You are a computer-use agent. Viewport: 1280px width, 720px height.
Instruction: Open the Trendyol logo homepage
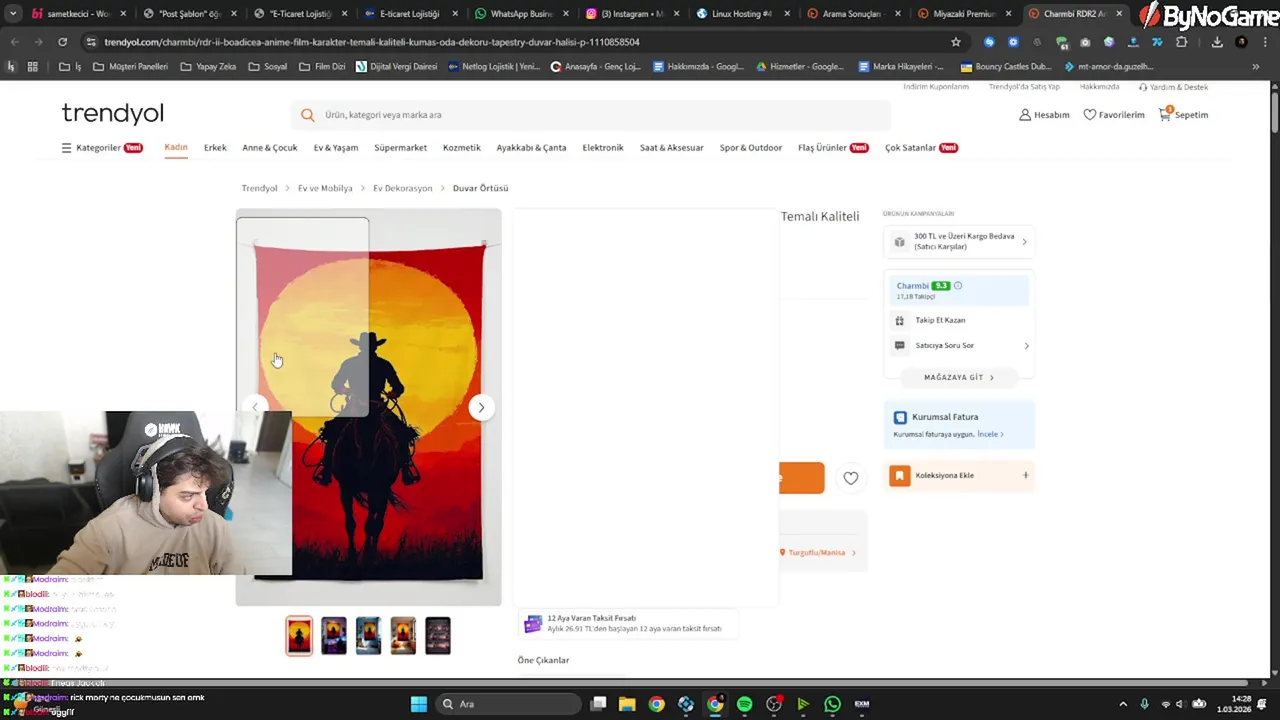(112, 113)
